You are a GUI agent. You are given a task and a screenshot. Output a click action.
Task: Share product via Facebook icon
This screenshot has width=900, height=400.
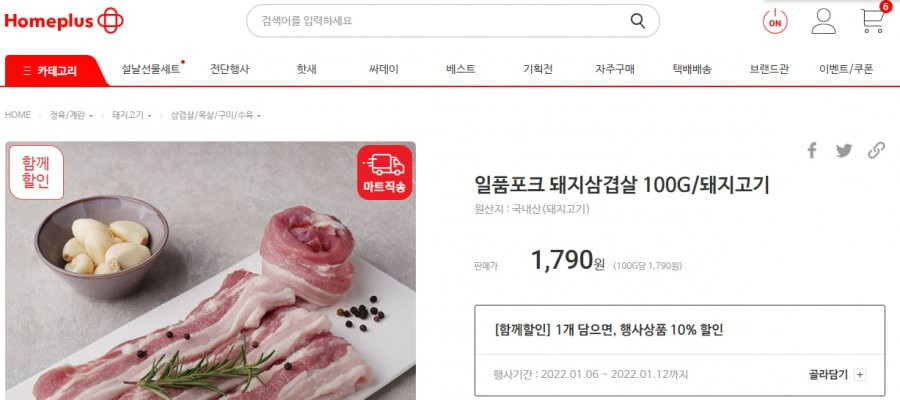point(812,151)
